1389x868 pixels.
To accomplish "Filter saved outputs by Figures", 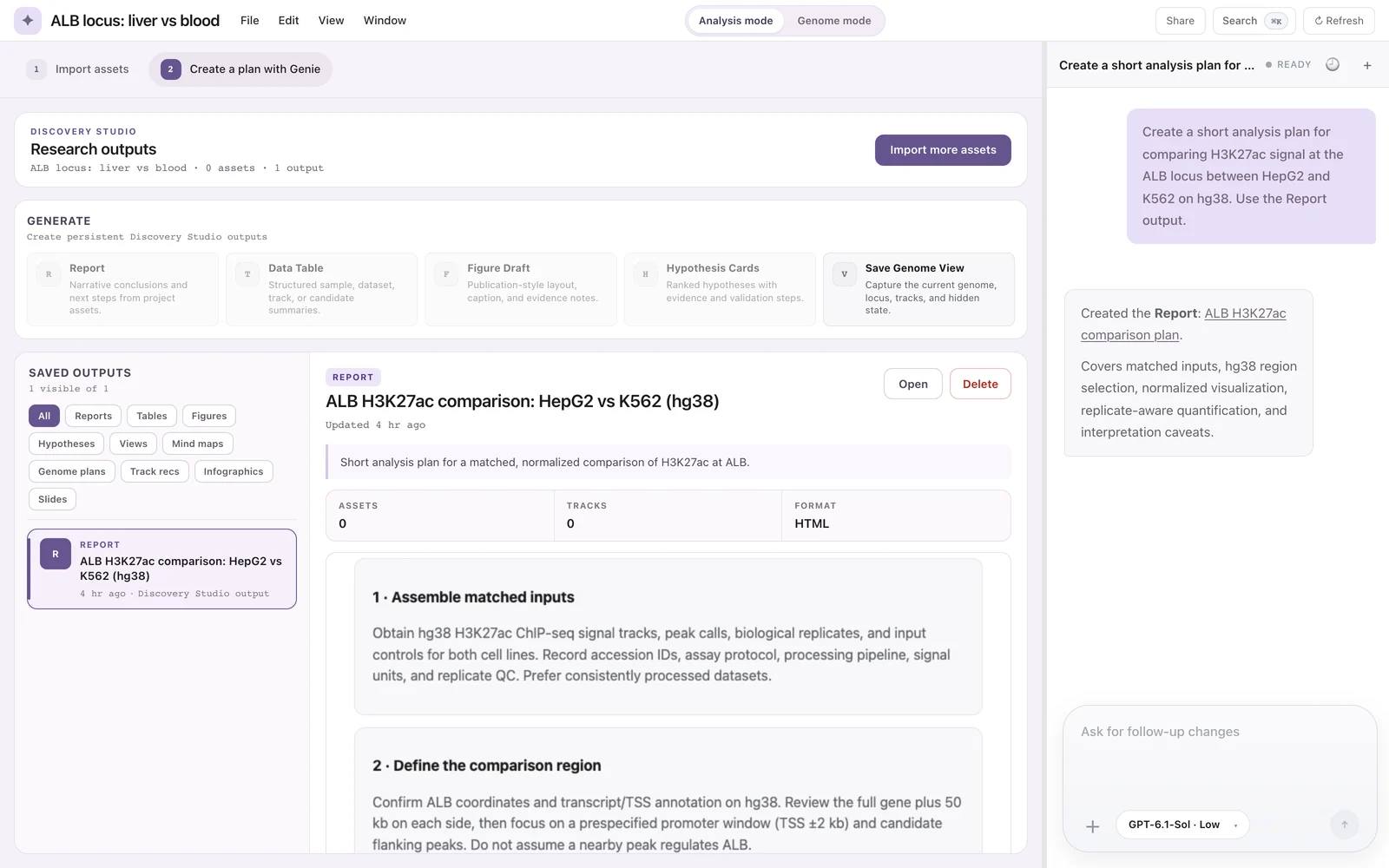I will tap(209, 416).
